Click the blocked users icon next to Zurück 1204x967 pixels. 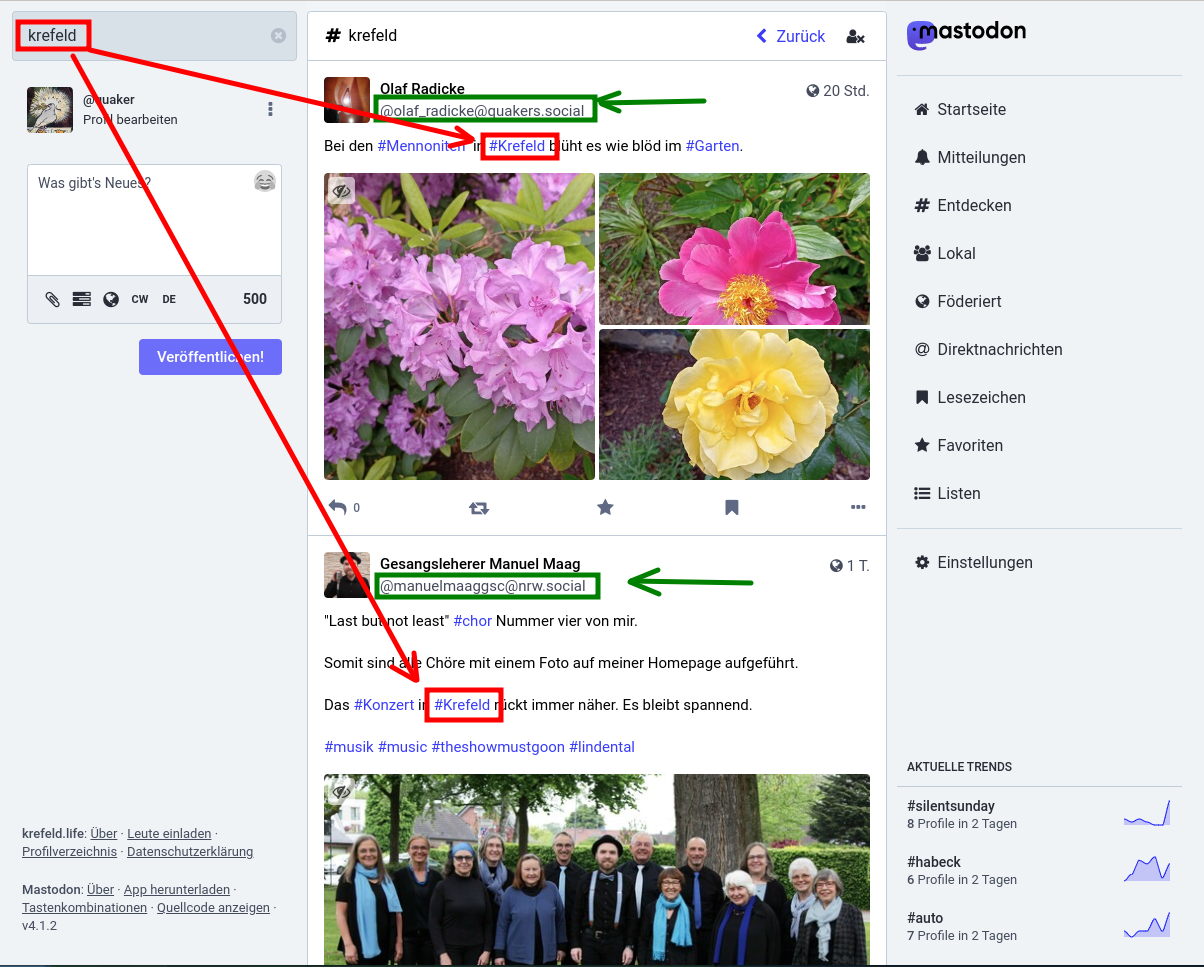(x=856, y=36)
